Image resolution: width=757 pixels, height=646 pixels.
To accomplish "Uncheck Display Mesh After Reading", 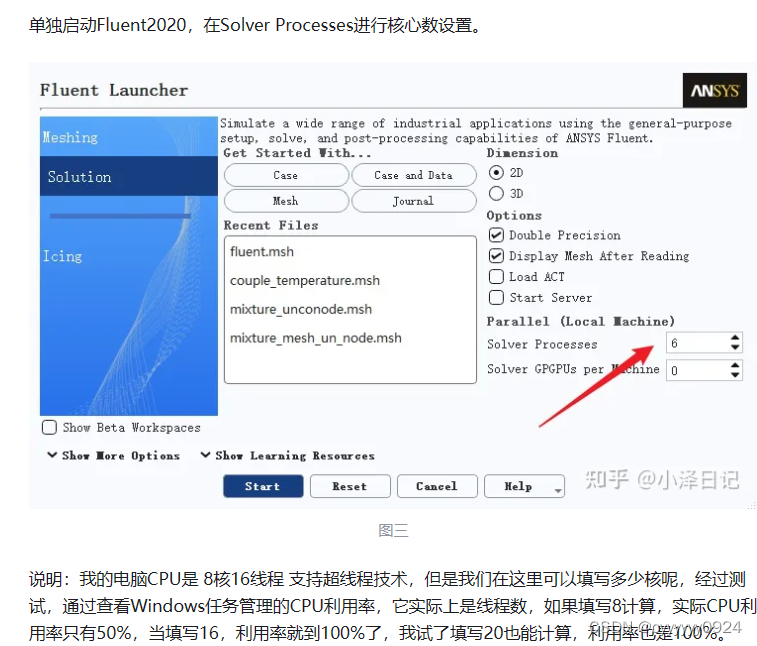I will coord(496,256).
